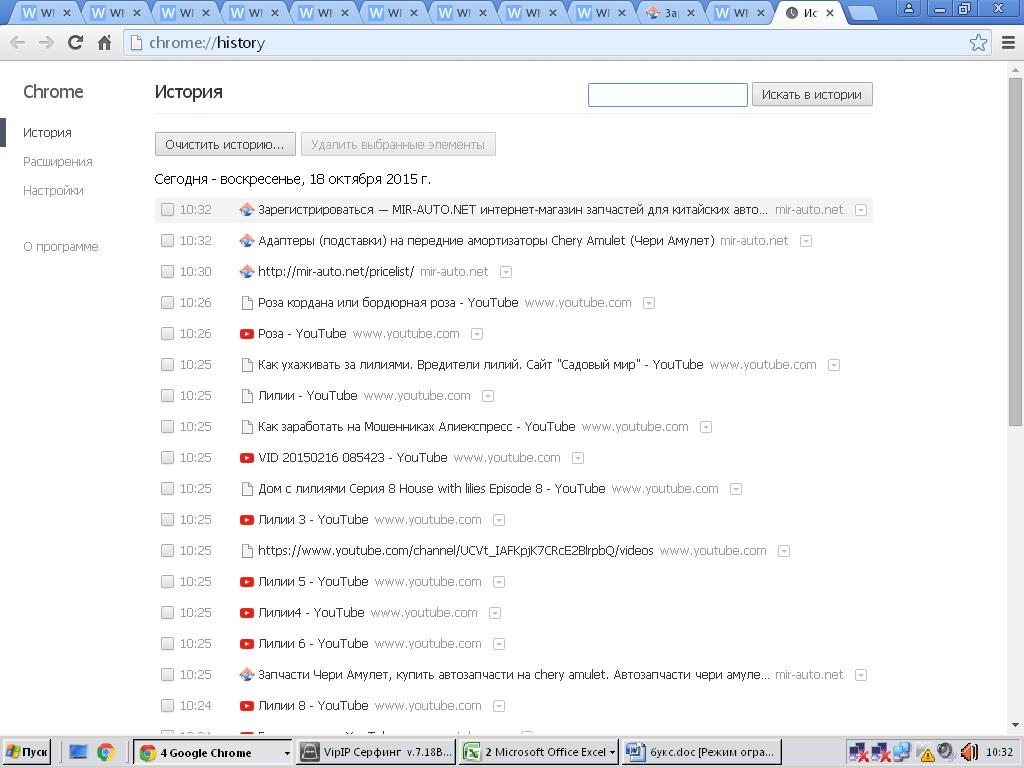Open the 'Запчасти Чери Амулет' history link
The height and width of the screenshot is (768, 1024).
(514, 675)
